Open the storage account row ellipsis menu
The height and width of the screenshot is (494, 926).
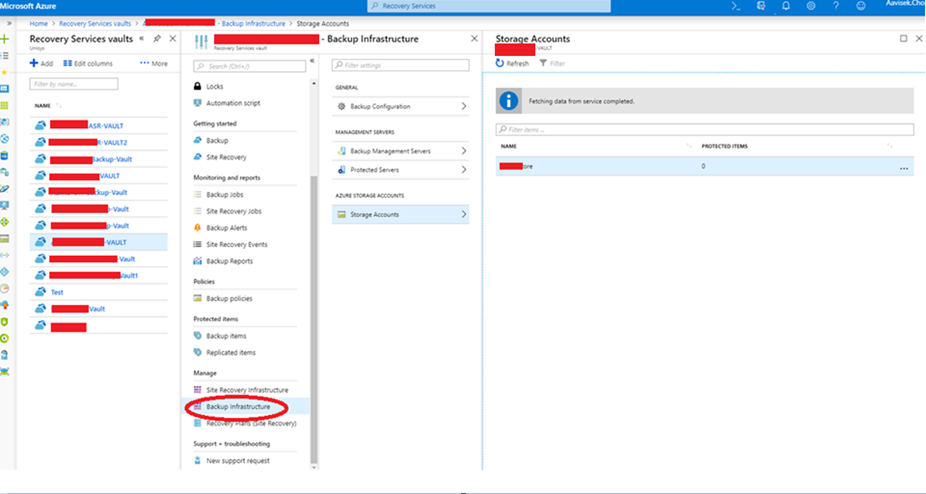904,168
